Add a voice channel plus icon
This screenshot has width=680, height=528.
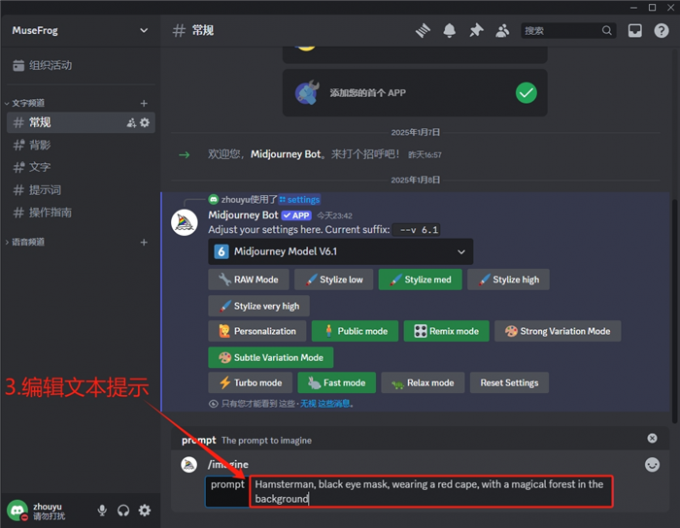pyautogui.click(x=144, y=242)
